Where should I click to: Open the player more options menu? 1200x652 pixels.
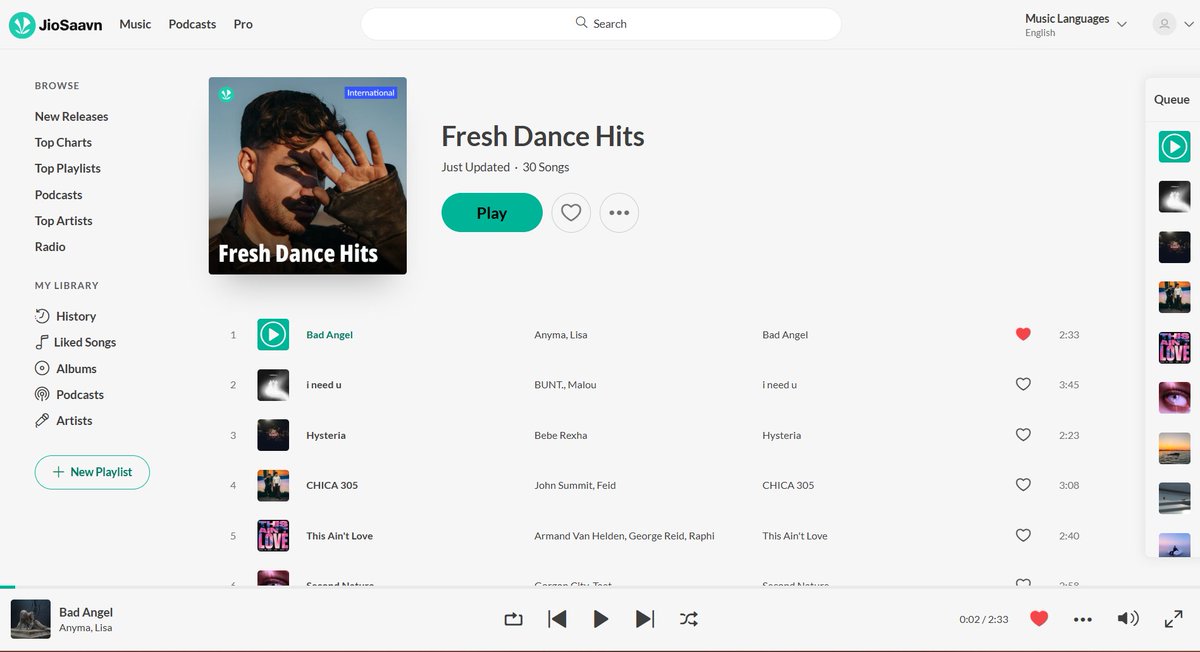coord(1083,619)
